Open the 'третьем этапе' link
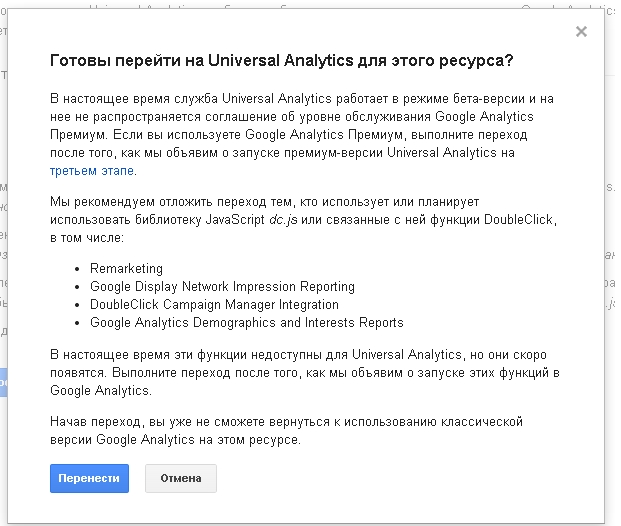621x526 pixels. click(91, 171)
